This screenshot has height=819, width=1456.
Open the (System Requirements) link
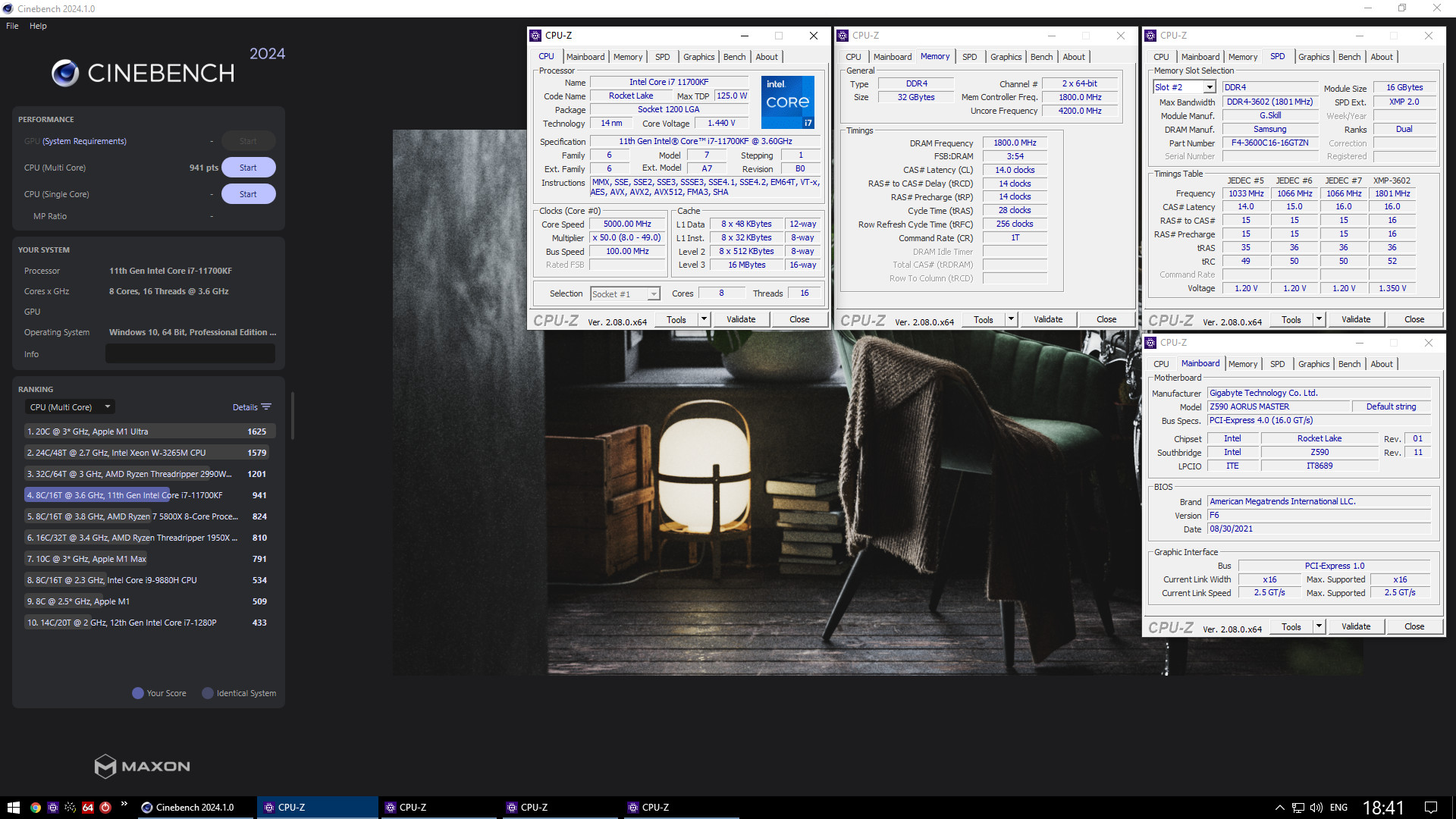[x=84, y=141]
